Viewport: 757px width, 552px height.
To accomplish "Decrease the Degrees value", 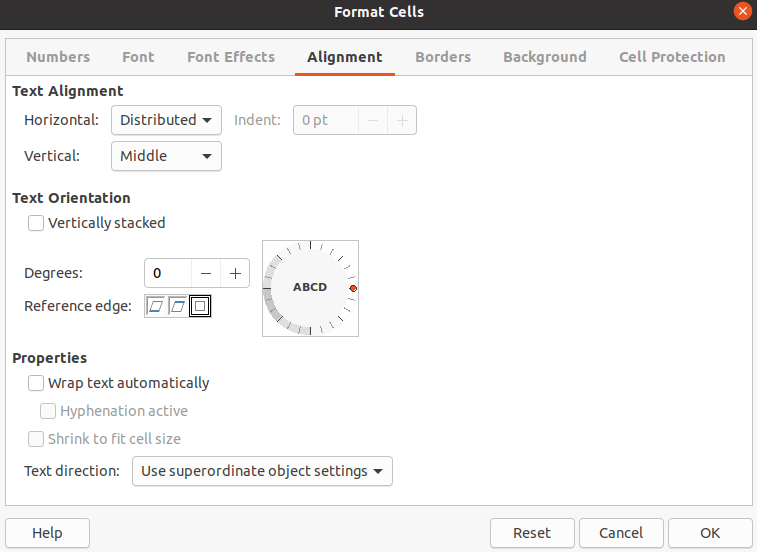I will 206,273.
